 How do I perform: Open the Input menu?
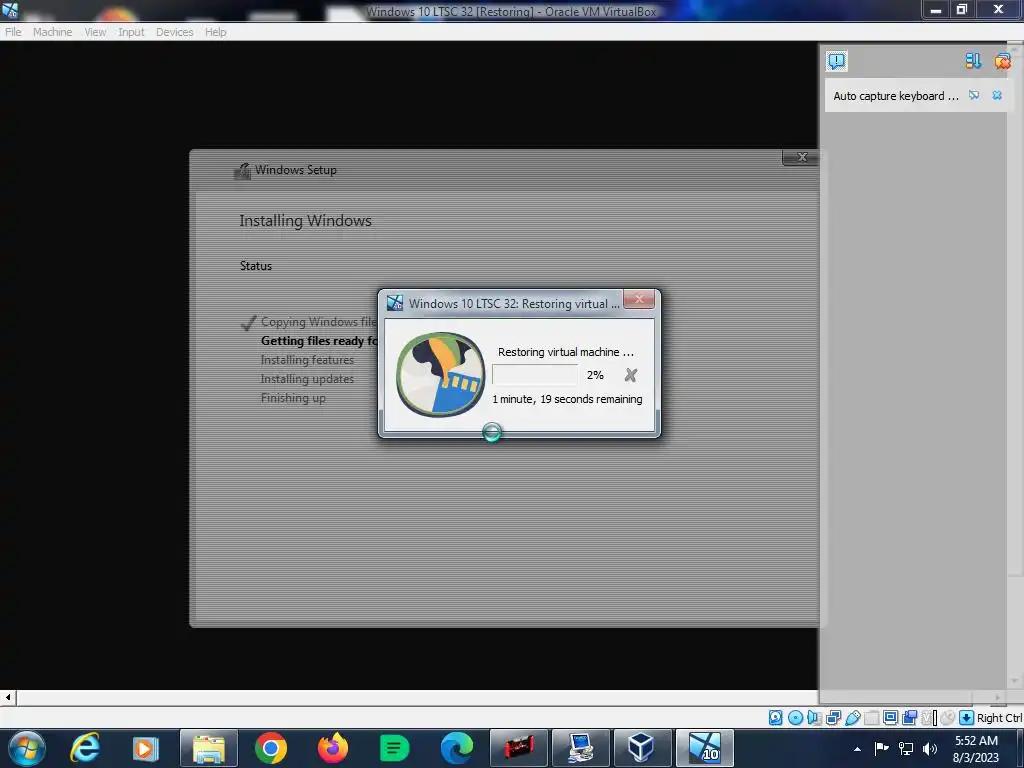[x=131, y=32]
